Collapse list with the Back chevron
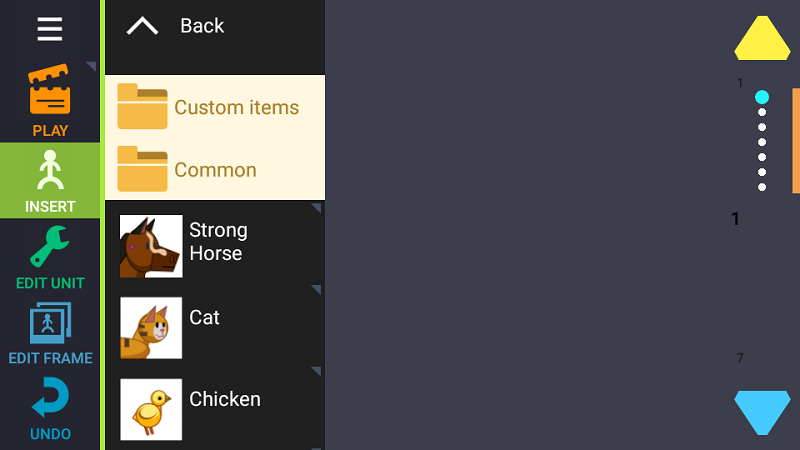This screenshot has width=800, height=450. pos(143,26)
